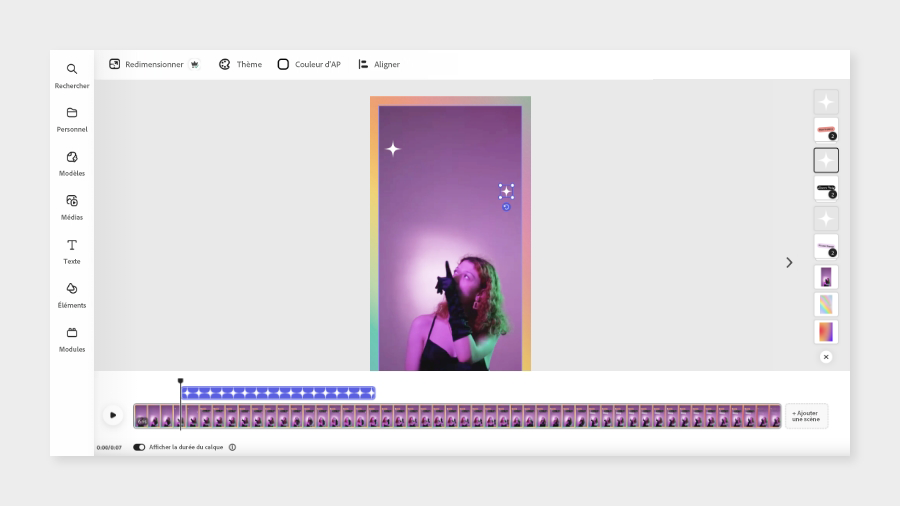The image size is (900, 506).
Task: Click the scene duration badge on the filmstrip
Action: pos(142,422)
